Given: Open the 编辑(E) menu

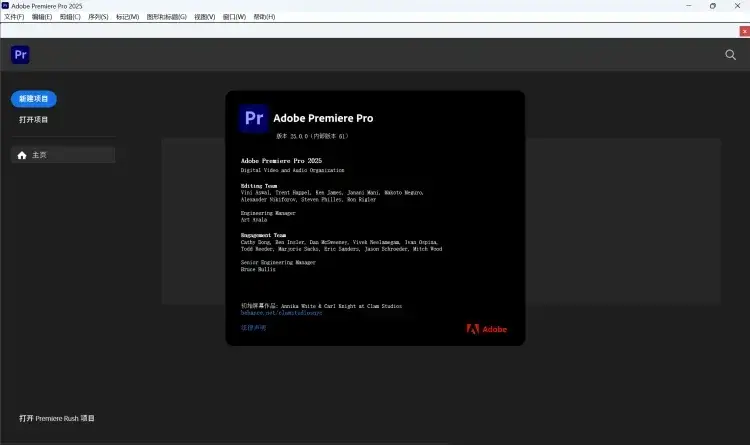Looking at the screenshot, I should click(42, 17).
